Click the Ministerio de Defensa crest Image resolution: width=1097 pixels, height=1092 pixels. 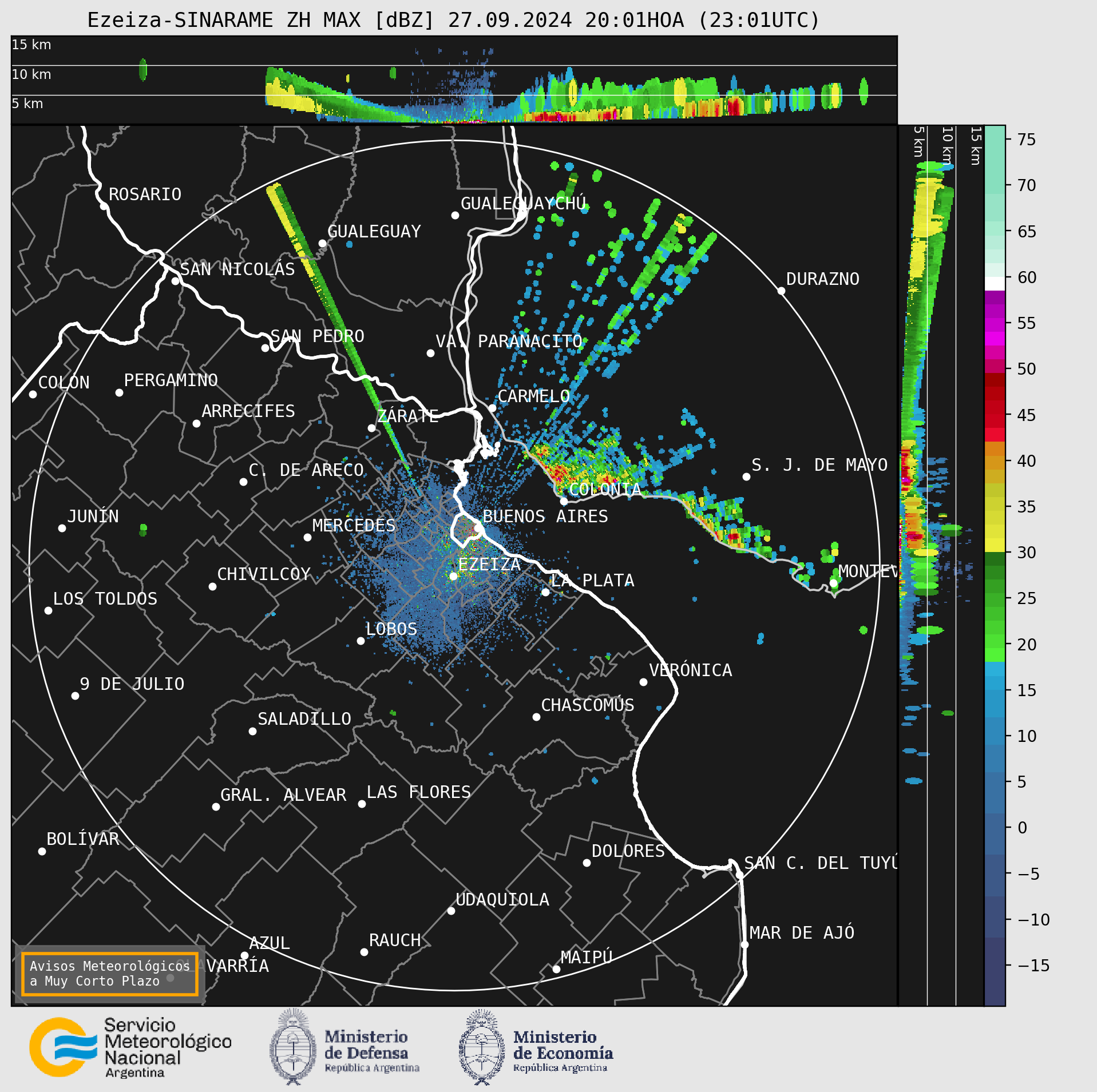click(293, 1046)
